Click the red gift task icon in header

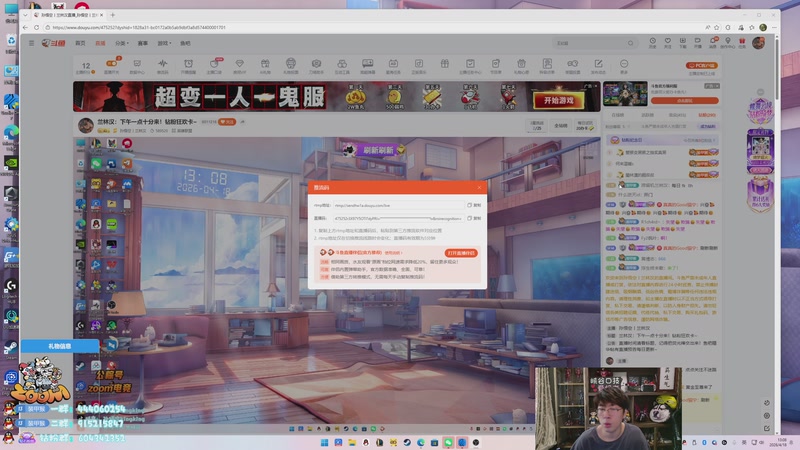point(742,43)
